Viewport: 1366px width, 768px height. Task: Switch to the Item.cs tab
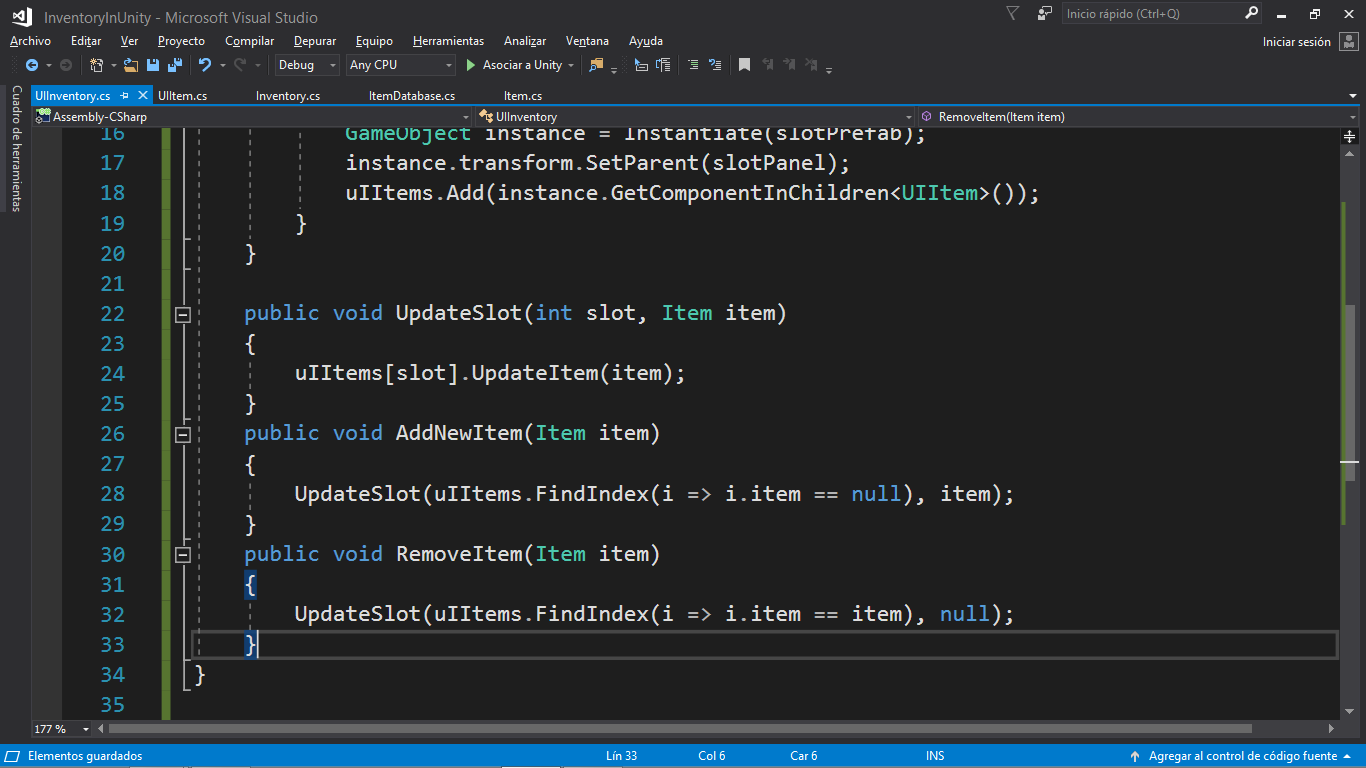(523, 96)
